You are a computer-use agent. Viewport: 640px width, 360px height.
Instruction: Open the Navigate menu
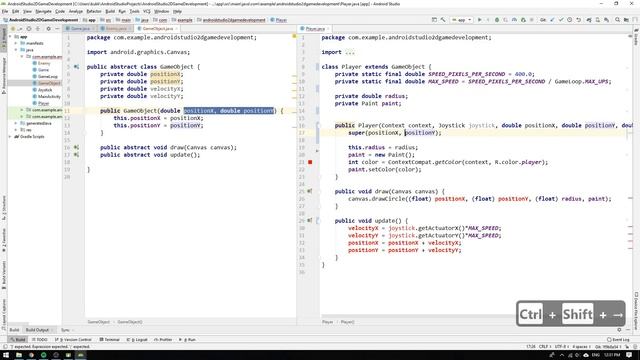click(x=43, y=11)
